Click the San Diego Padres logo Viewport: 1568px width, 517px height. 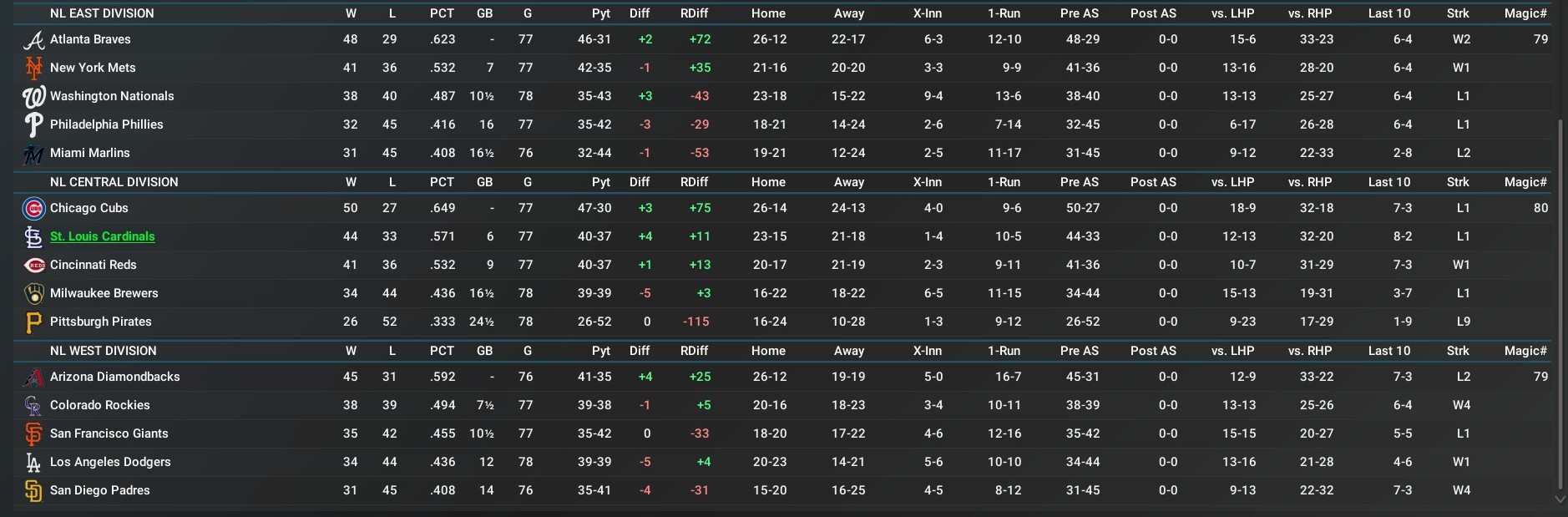click(33, 491)
